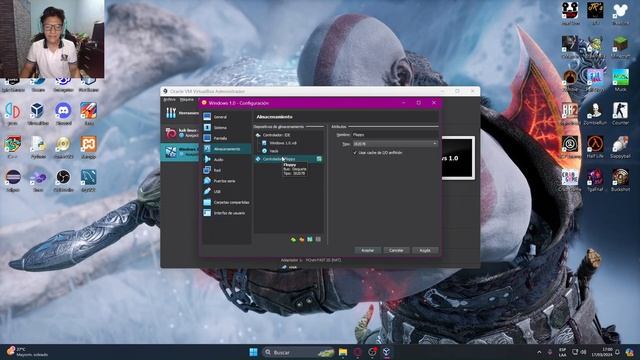This screenshot has width=640, height=360.
Task: Open the MySQL dolphin desktop shortcut
Action: click(89, 180)
